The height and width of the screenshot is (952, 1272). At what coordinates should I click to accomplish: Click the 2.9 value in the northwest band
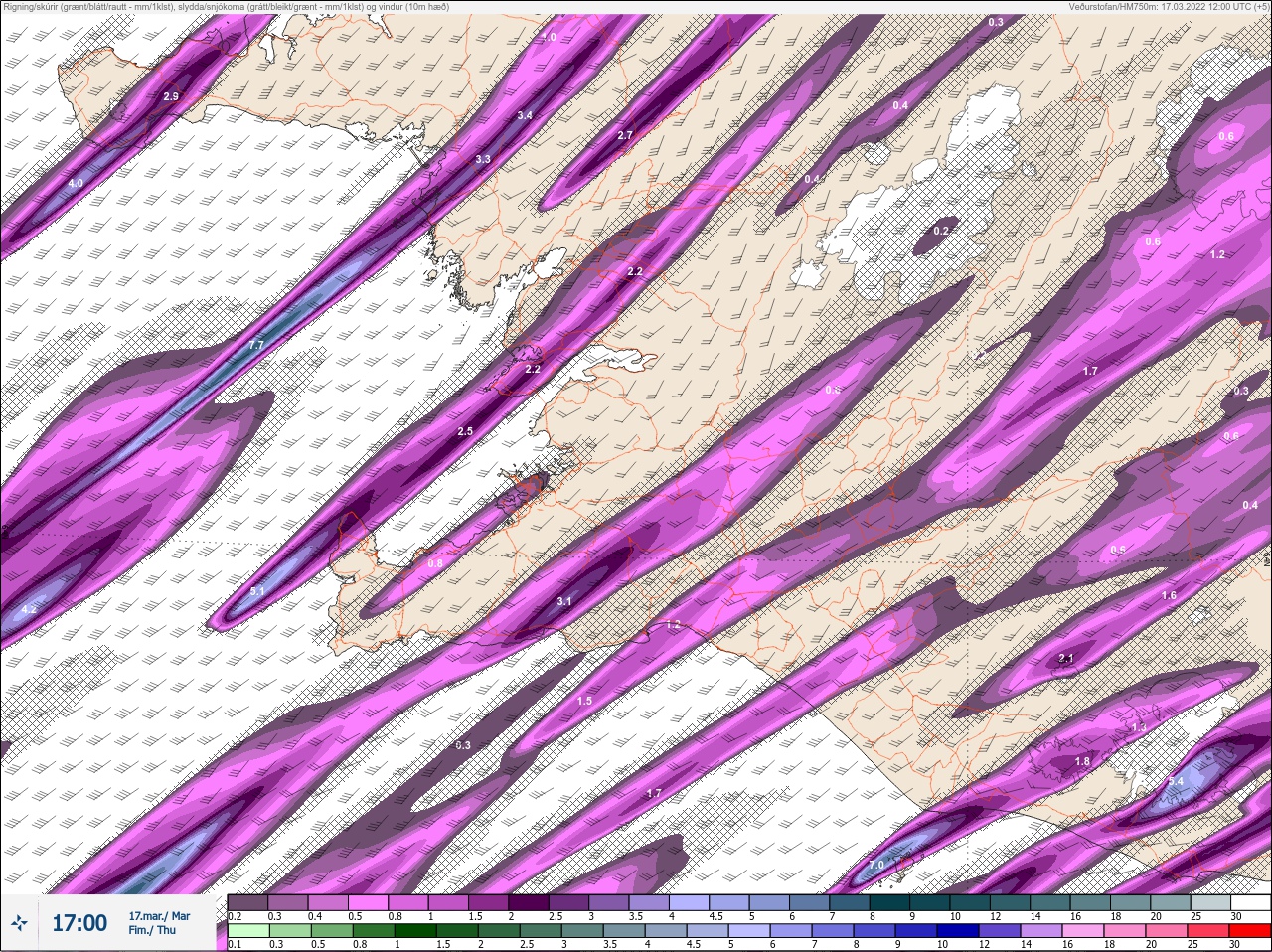[x=171, y=96]
